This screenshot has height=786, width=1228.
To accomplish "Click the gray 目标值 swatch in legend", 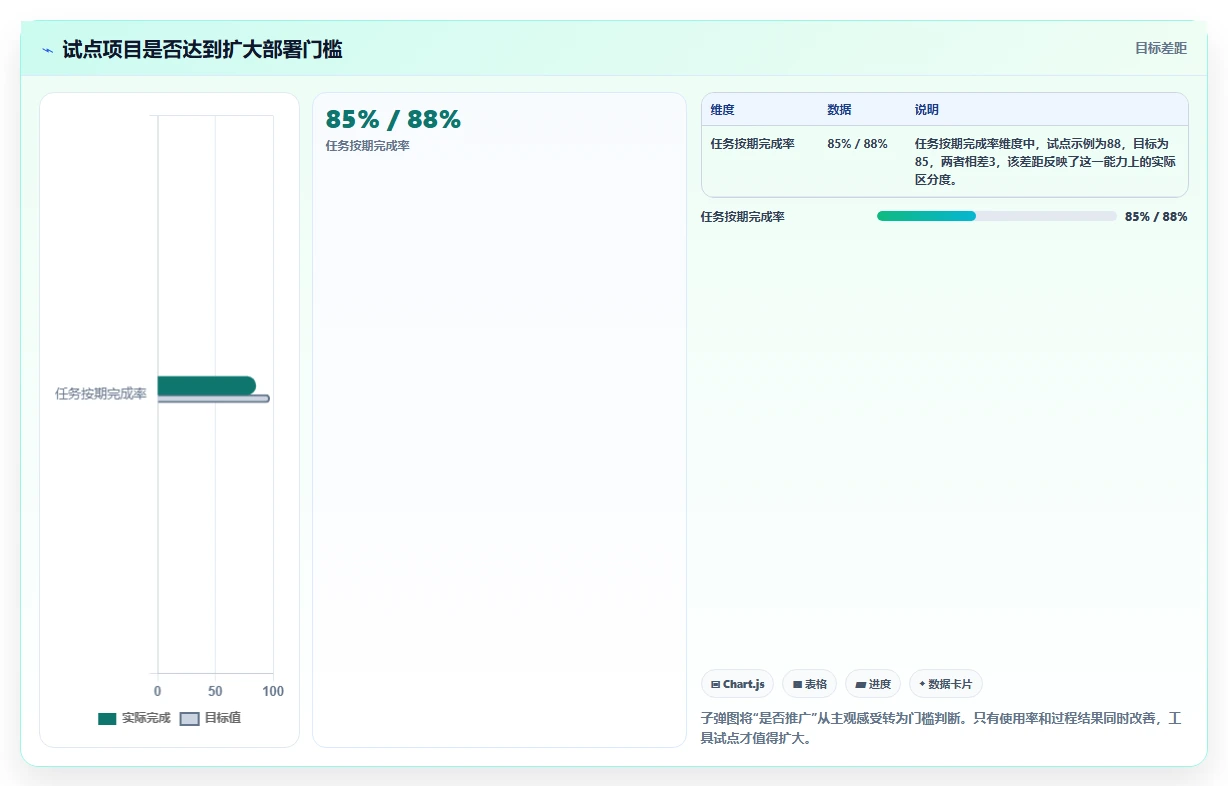I will pos(189,718).
